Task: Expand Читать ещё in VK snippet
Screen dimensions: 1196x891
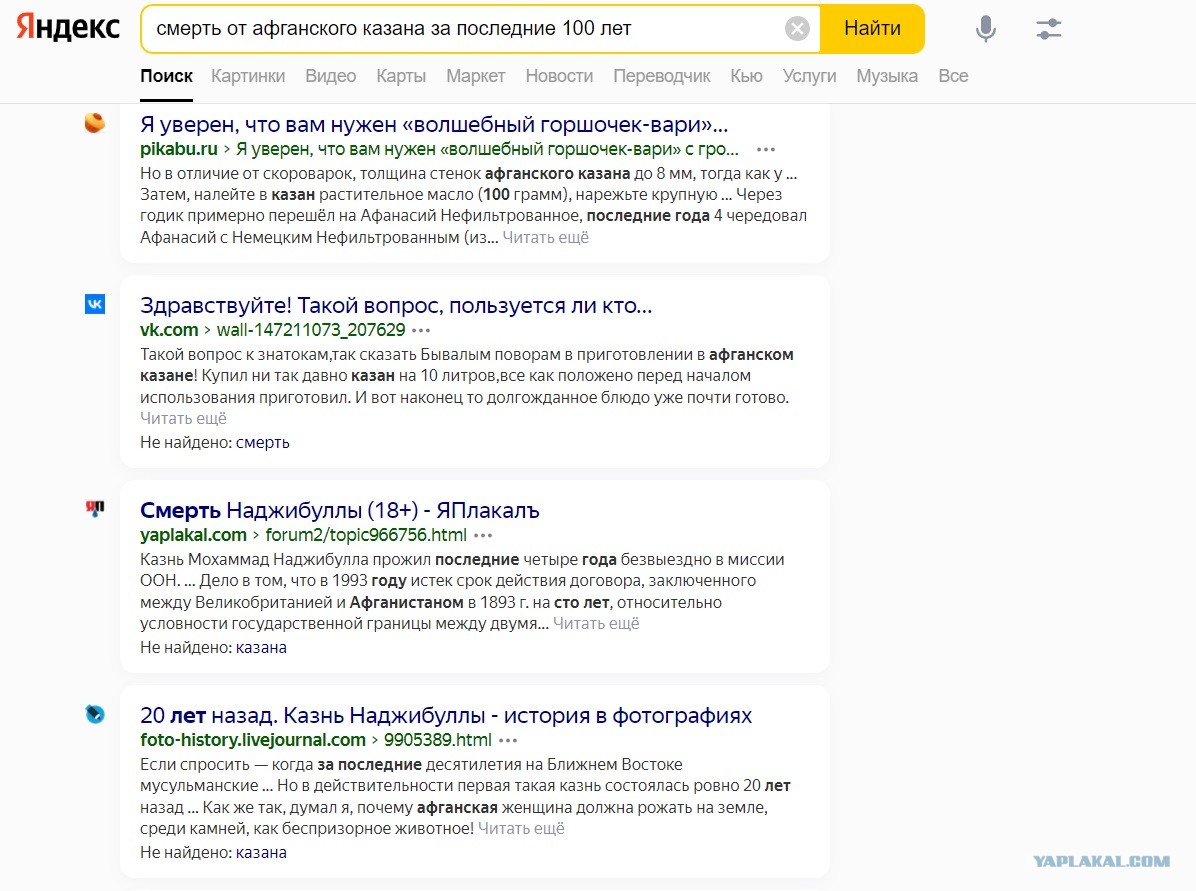Action: (x=183, y=418)
